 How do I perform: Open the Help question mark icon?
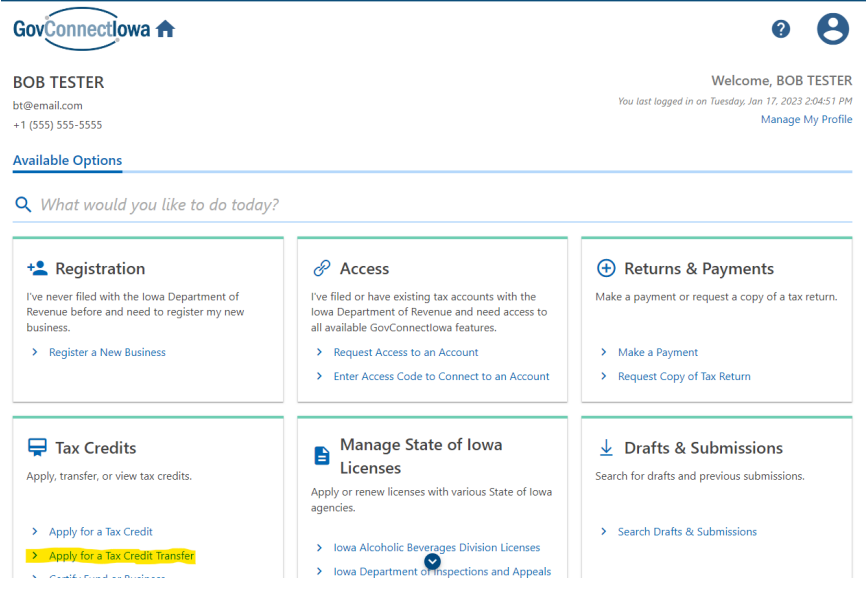(780, 29)
